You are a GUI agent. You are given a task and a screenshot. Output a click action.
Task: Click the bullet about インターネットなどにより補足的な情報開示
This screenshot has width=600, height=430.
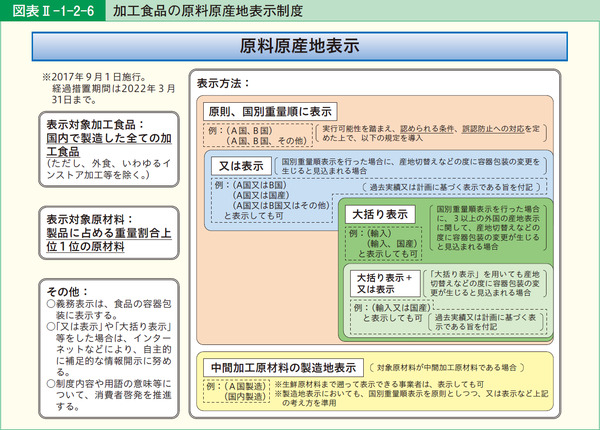[109, 349]
